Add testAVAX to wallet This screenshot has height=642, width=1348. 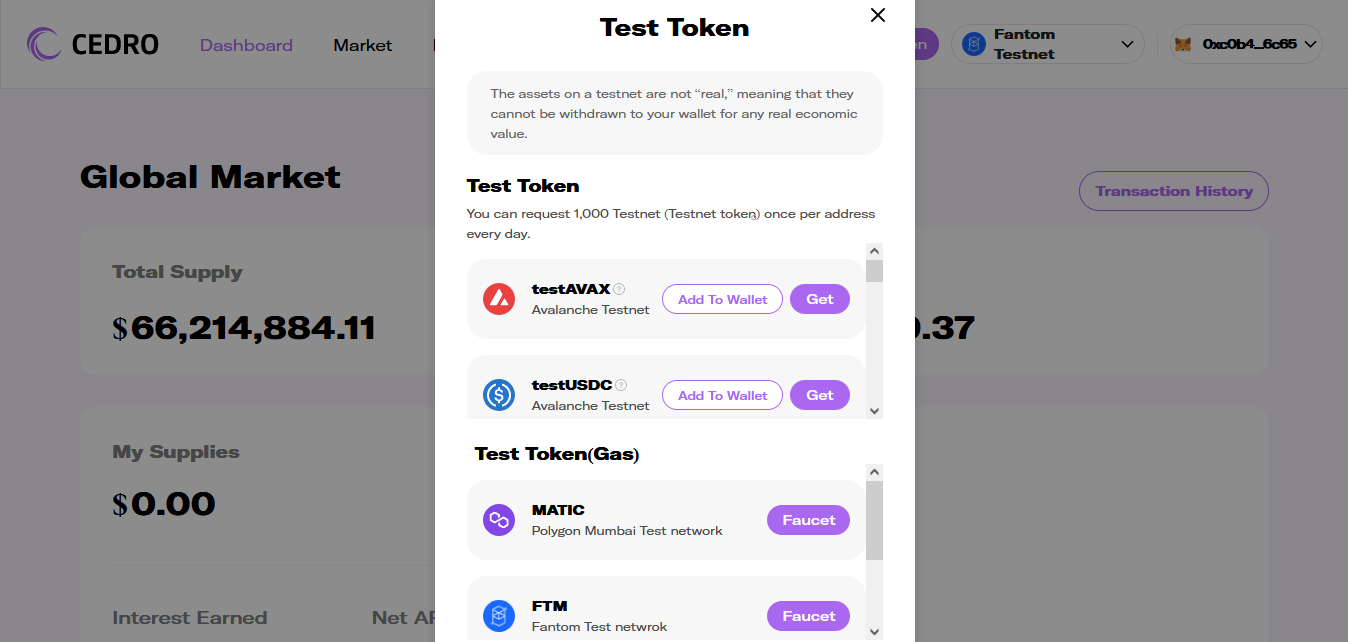722,299
